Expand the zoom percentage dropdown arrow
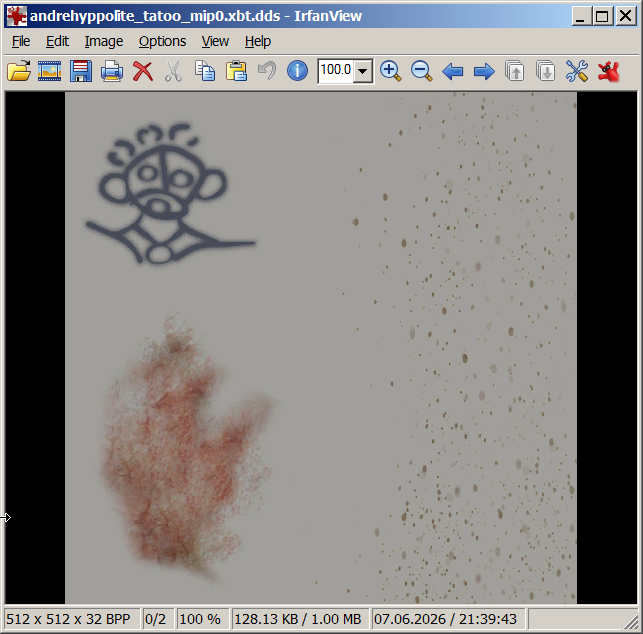 [363, 71]
